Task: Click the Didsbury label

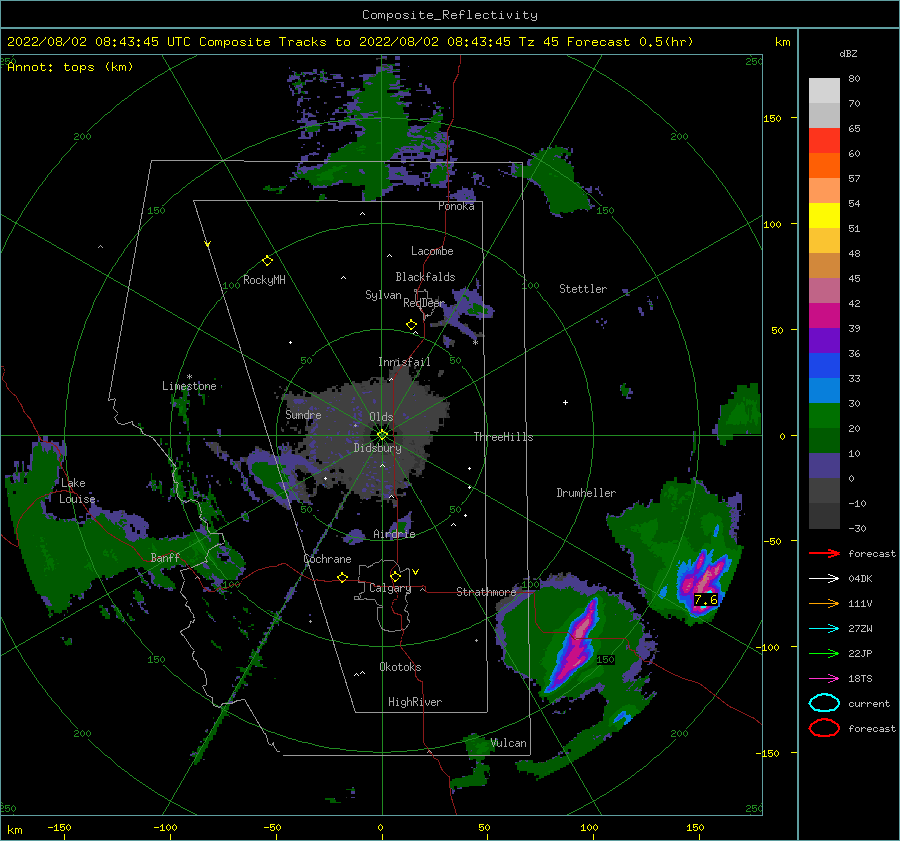Action: pos(378,448)
